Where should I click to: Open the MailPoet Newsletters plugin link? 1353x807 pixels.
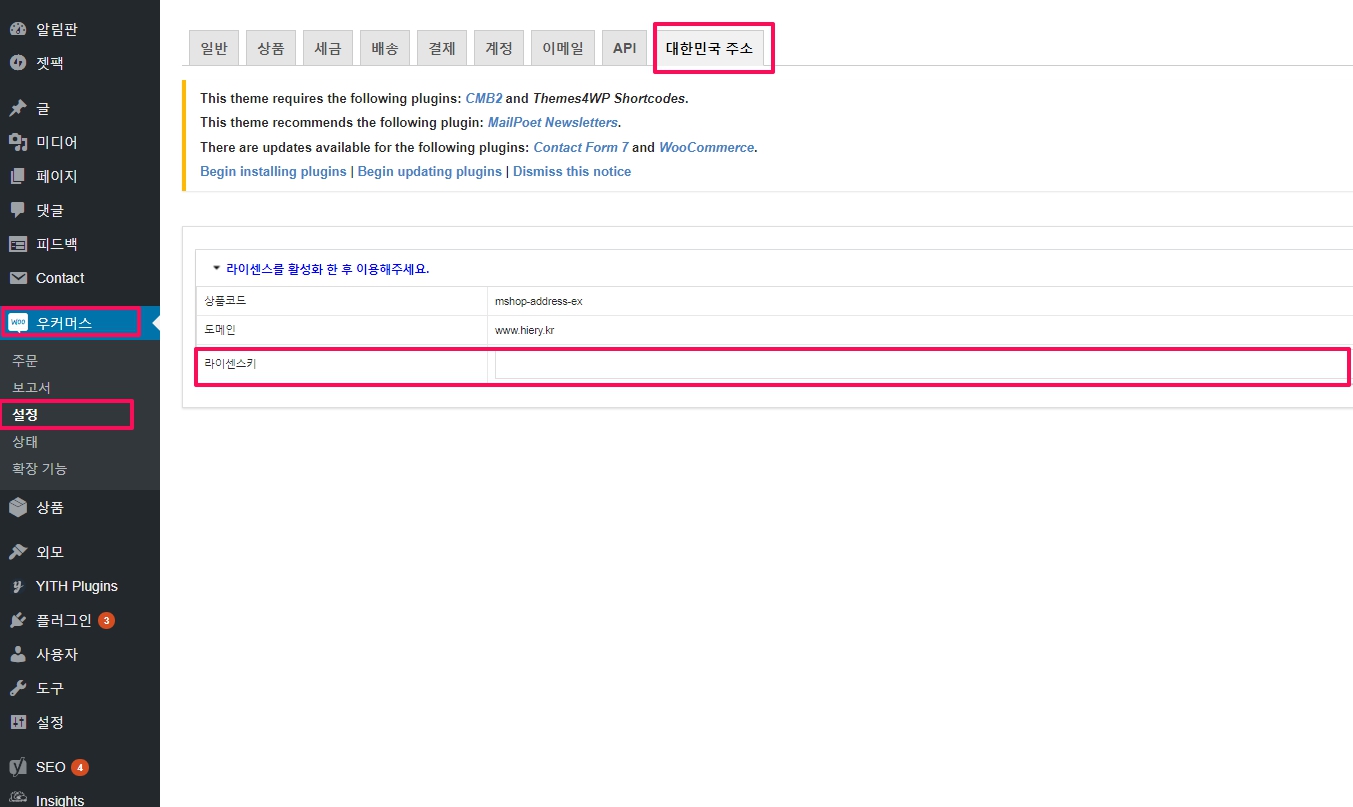(x=552, y=122)
